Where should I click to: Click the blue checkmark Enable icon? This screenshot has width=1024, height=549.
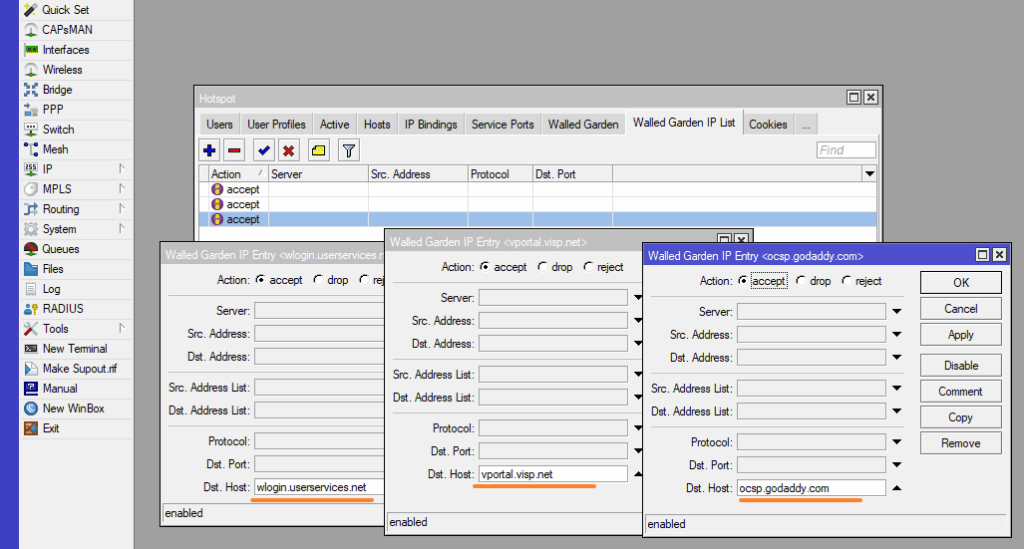point(263,150)
